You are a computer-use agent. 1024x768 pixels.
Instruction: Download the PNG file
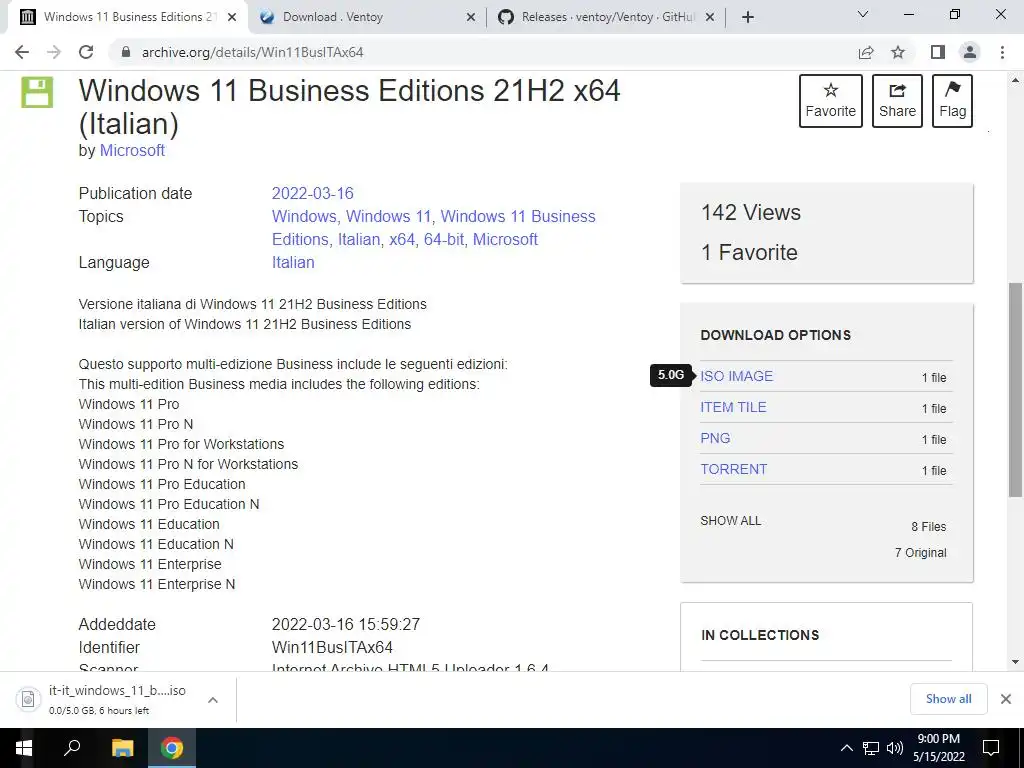pos(715,438)
